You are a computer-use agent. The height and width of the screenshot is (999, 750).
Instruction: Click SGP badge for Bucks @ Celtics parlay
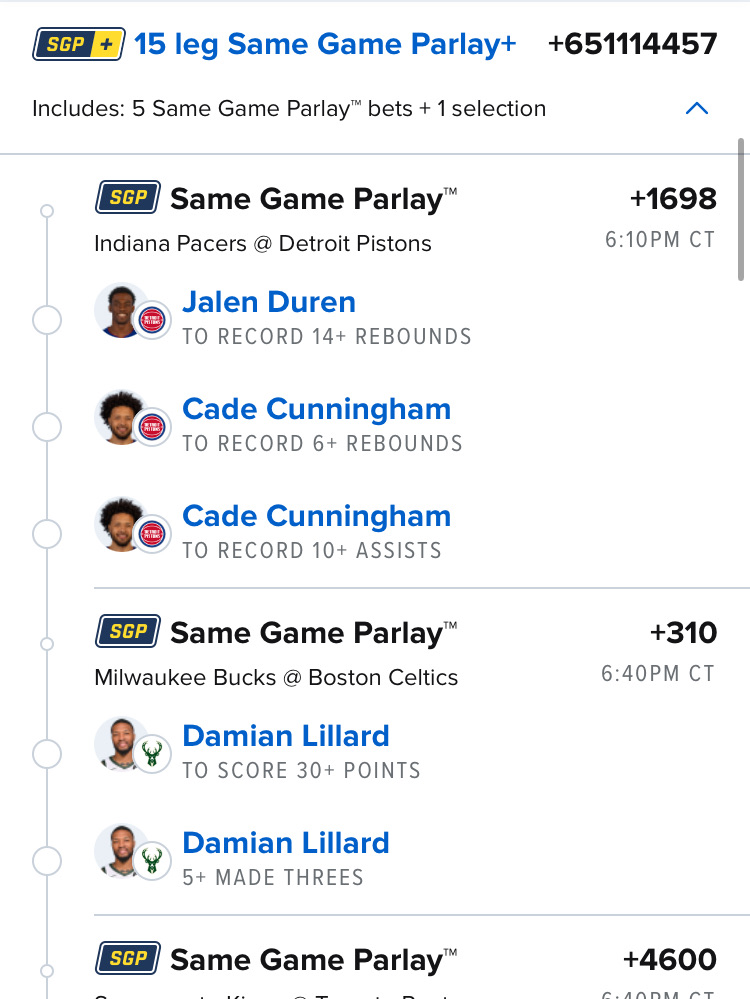tap(127, 632)
